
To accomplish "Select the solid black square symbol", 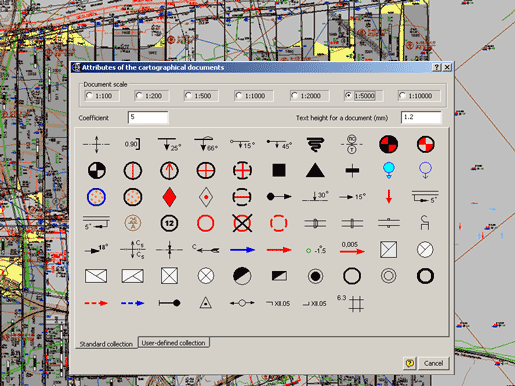I will [279, 170].
